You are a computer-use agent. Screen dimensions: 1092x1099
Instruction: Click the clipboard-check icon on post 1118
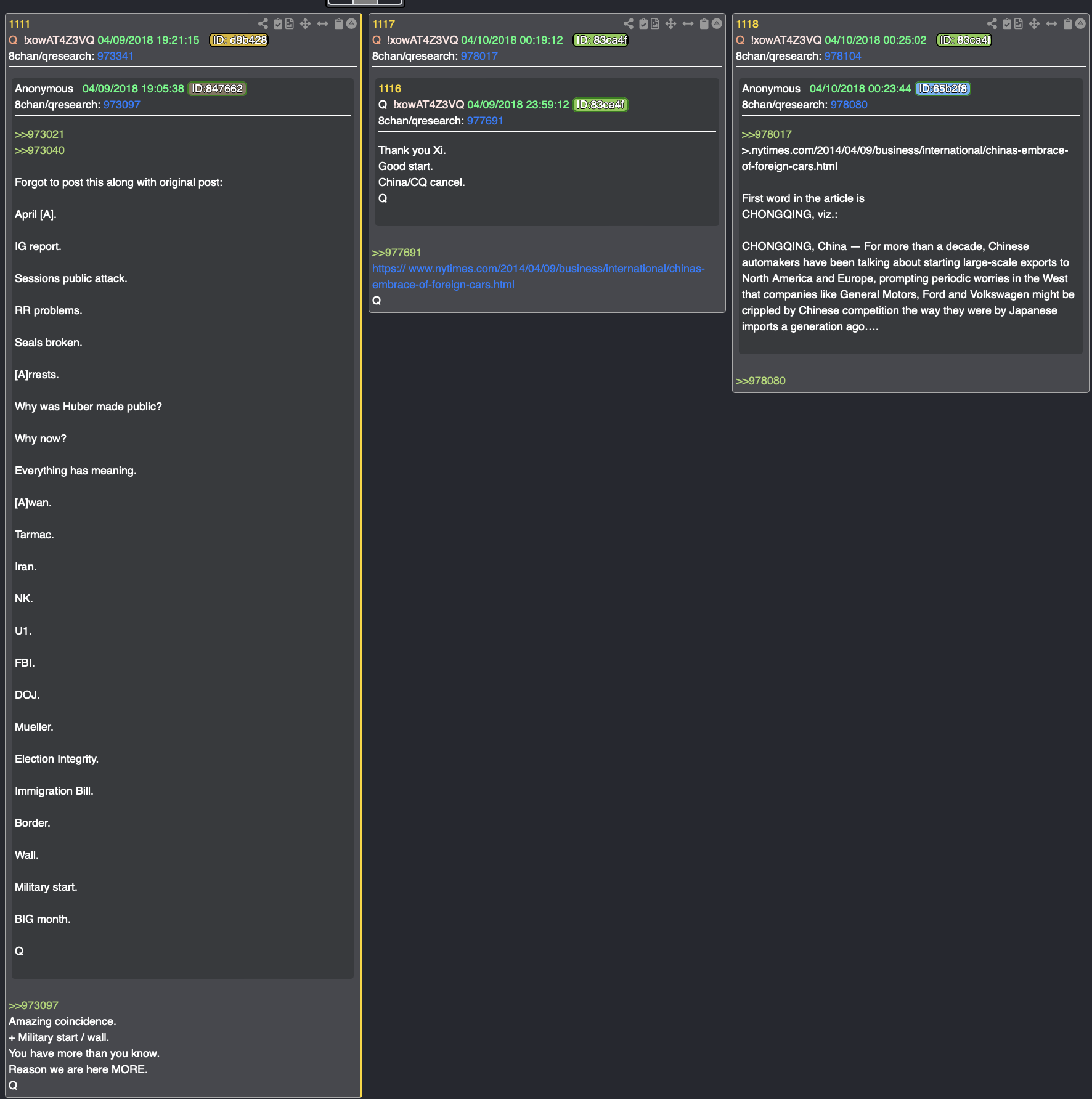pyautogui.click(x=1007, y=24)
